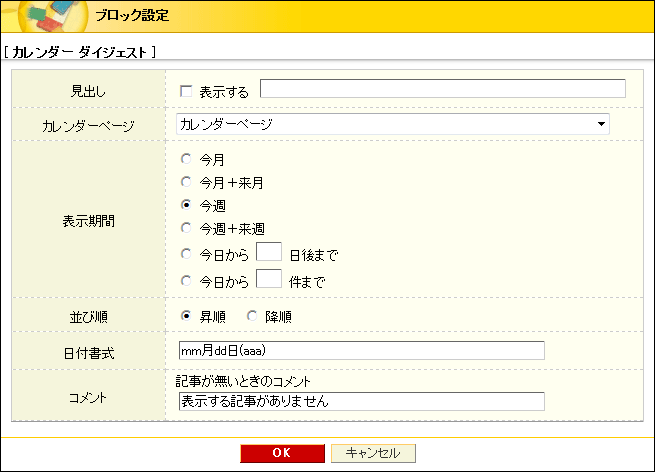The height and width of the screenshot is (472, 655).
Task: Confirm settings with the OK button
Action: point(282,453)
